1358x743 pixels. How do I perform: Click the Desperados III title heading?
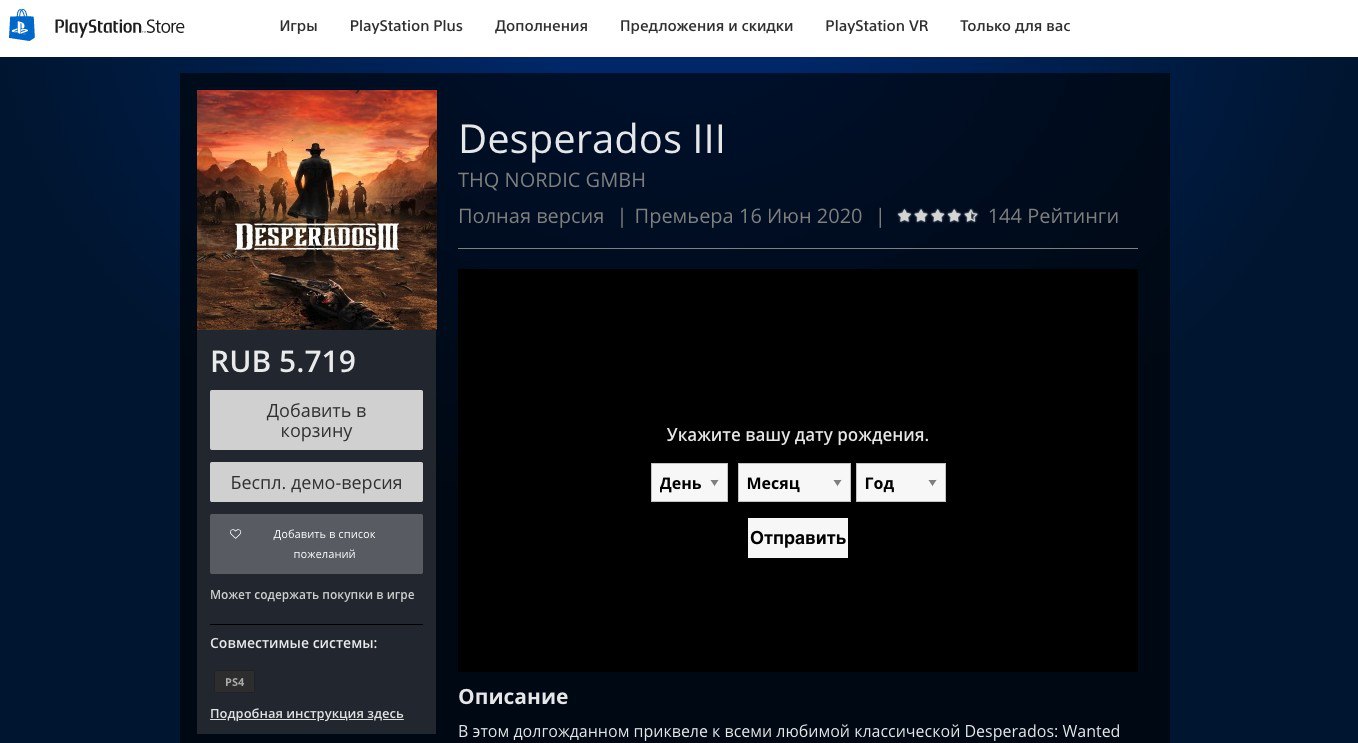tap(591, 139)
